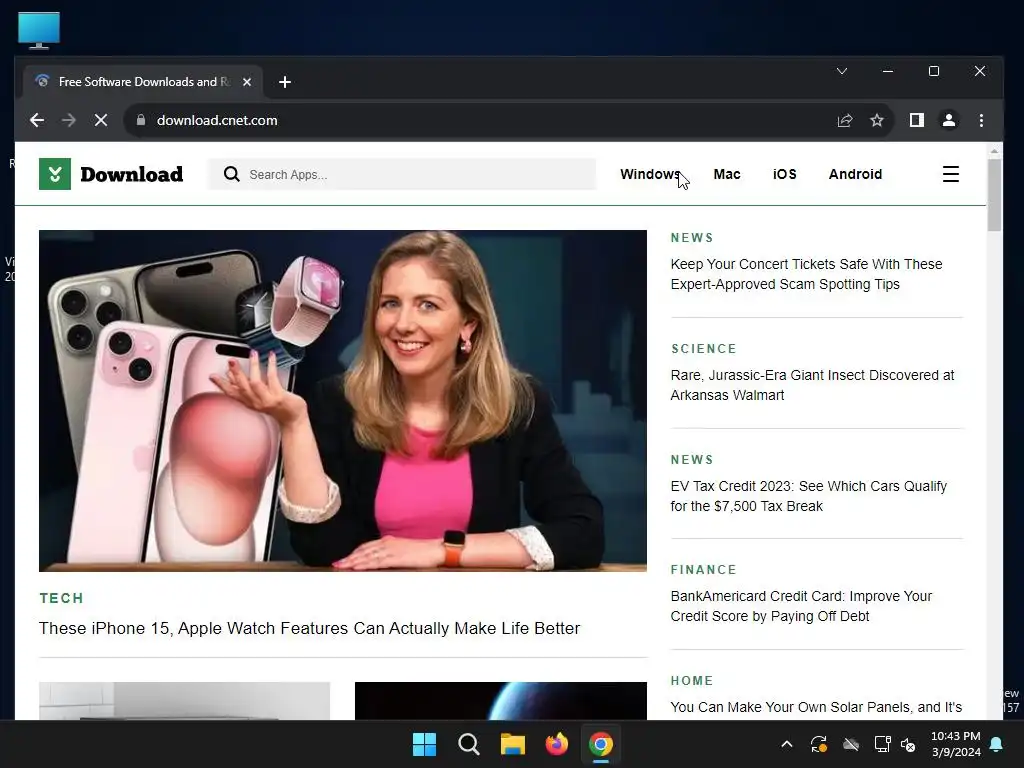Screen dimensions: 1024x768
Task: Click the scrollbar up arrow
Action: (x=994, y=151)
